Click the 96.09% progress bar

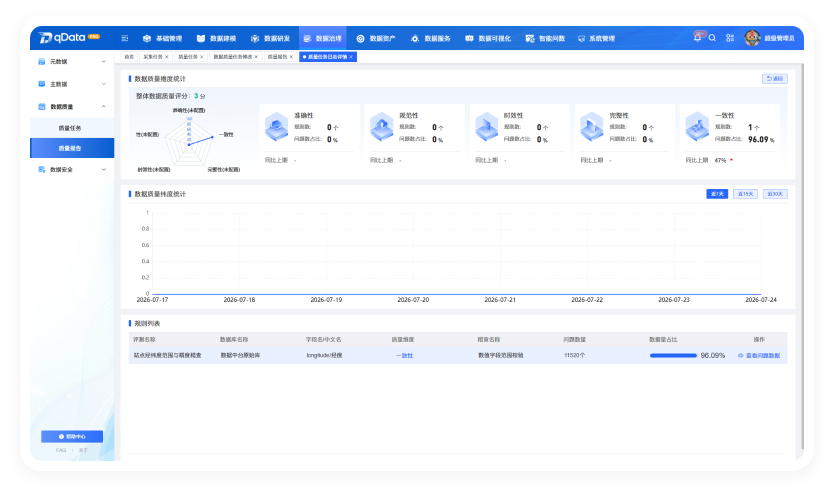coord(673,355)
